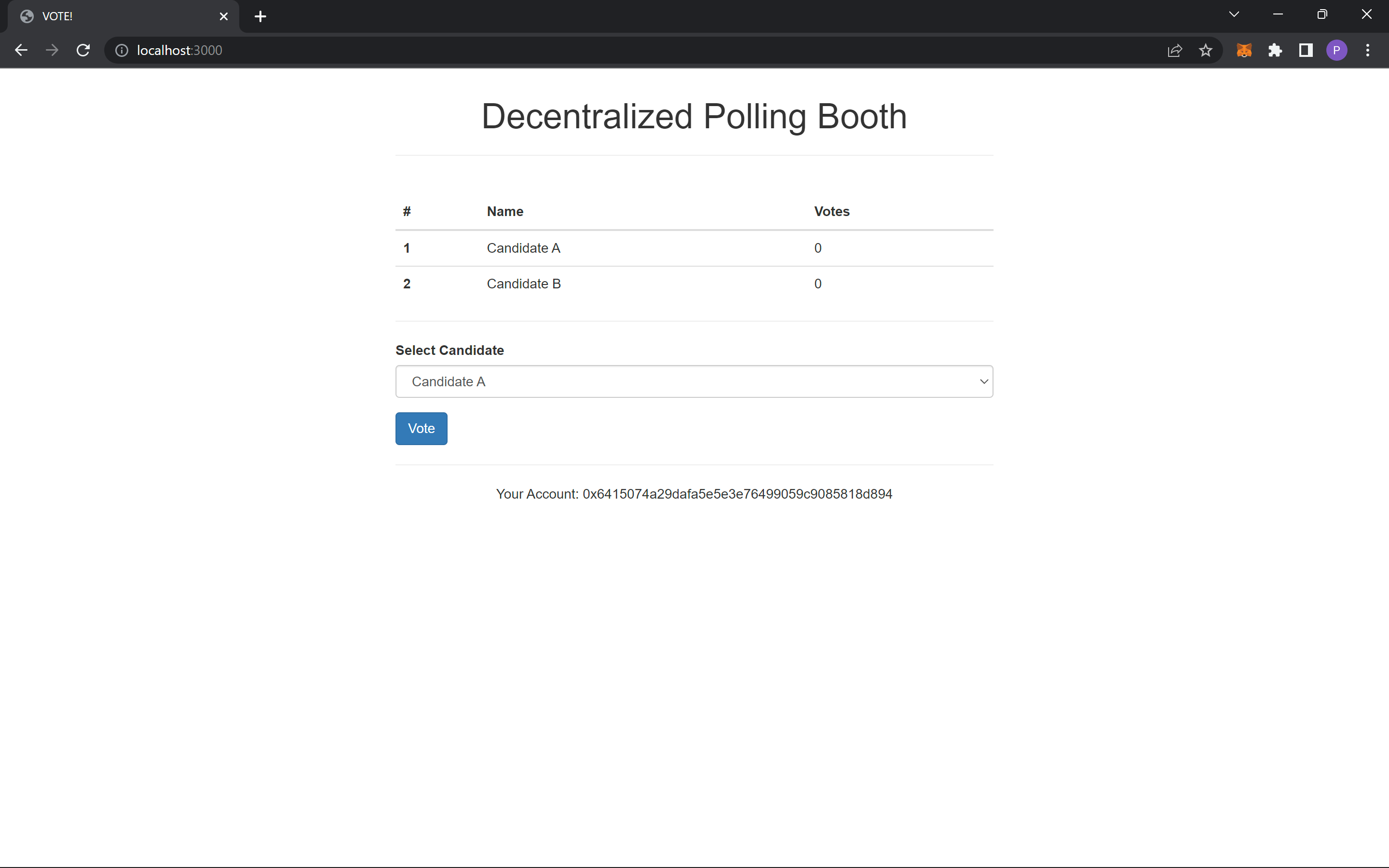The image size is (1389, 868).
Task: Click the blue Vote button
Action: pyautogui.click(x=421, y=428)
